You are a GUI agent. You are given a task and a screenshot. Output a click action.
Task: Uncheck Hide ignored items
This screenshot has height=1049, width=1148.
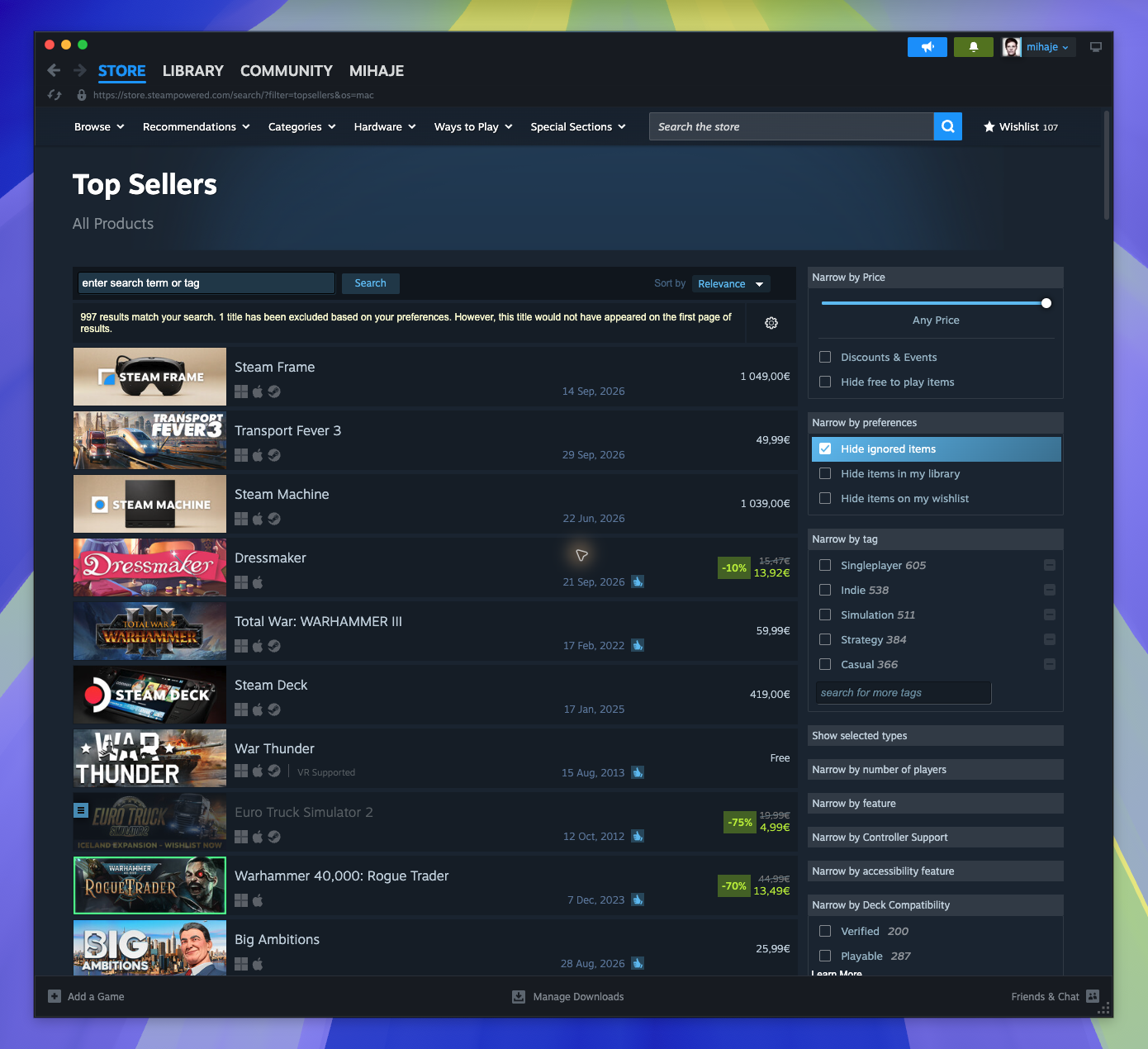(x=825, y=449)
